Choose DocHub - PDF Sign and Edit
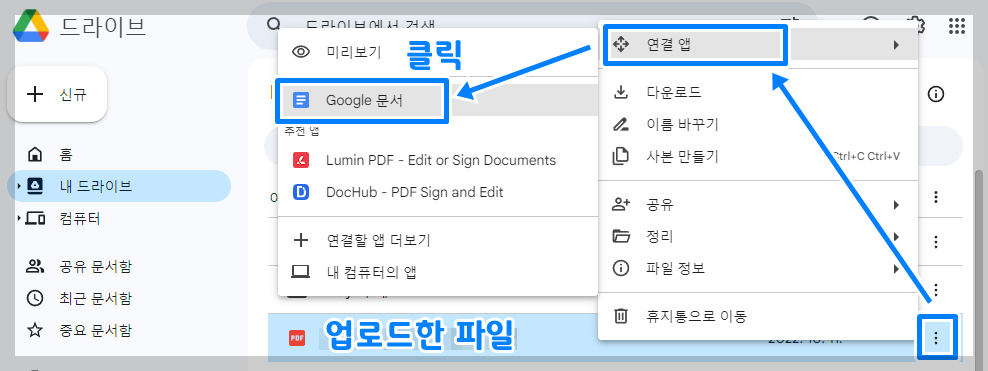Image resolution: width=988 pixels, height=371 pixels. pyautogui.click(x=438, y=191)
